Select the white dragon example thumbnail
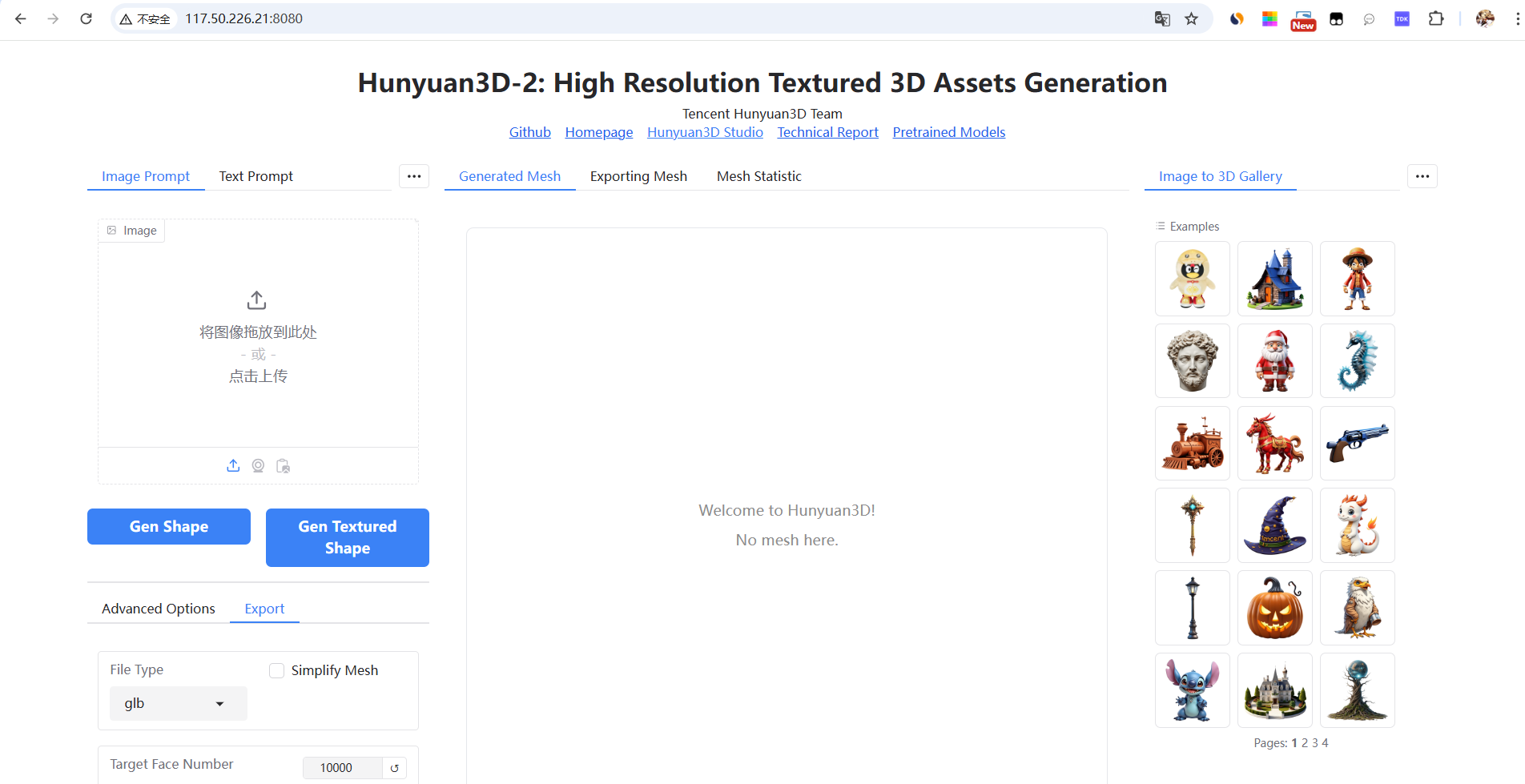 (x=1358, y=525)
